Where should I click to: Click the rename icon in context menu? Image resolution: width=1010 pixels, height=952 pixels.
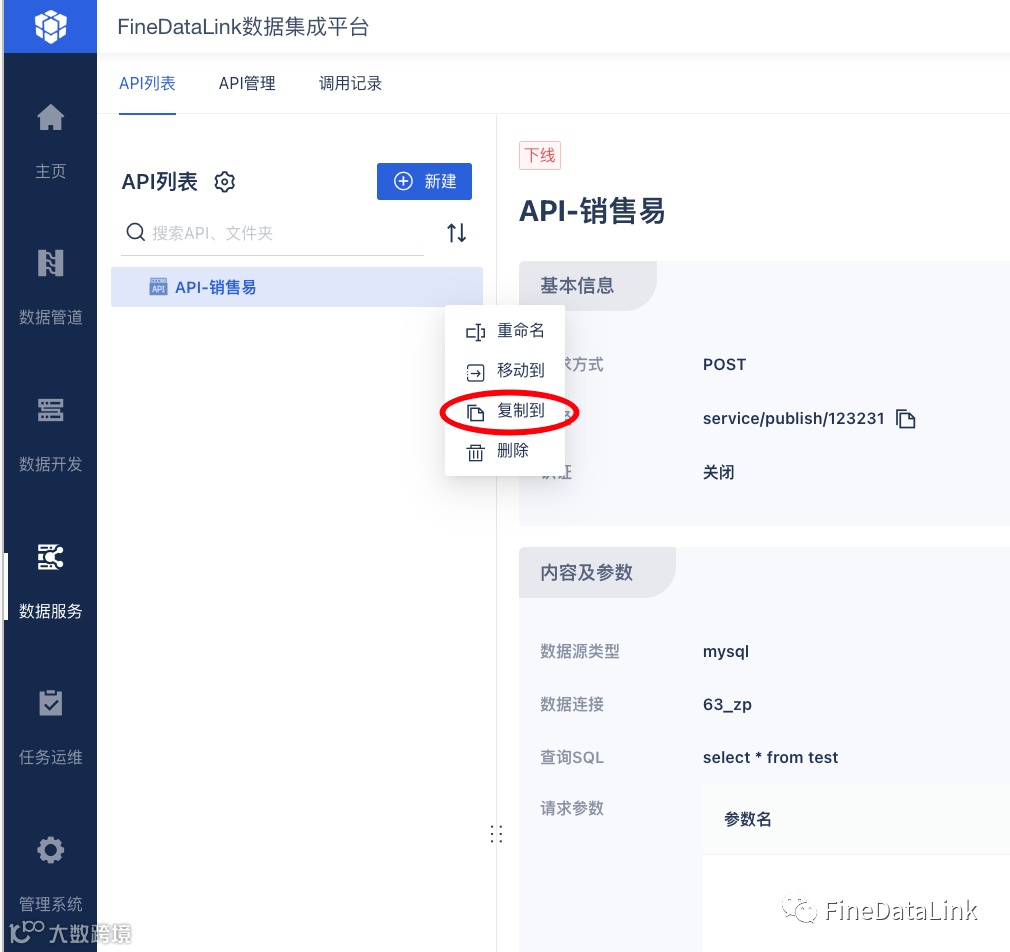475,332
